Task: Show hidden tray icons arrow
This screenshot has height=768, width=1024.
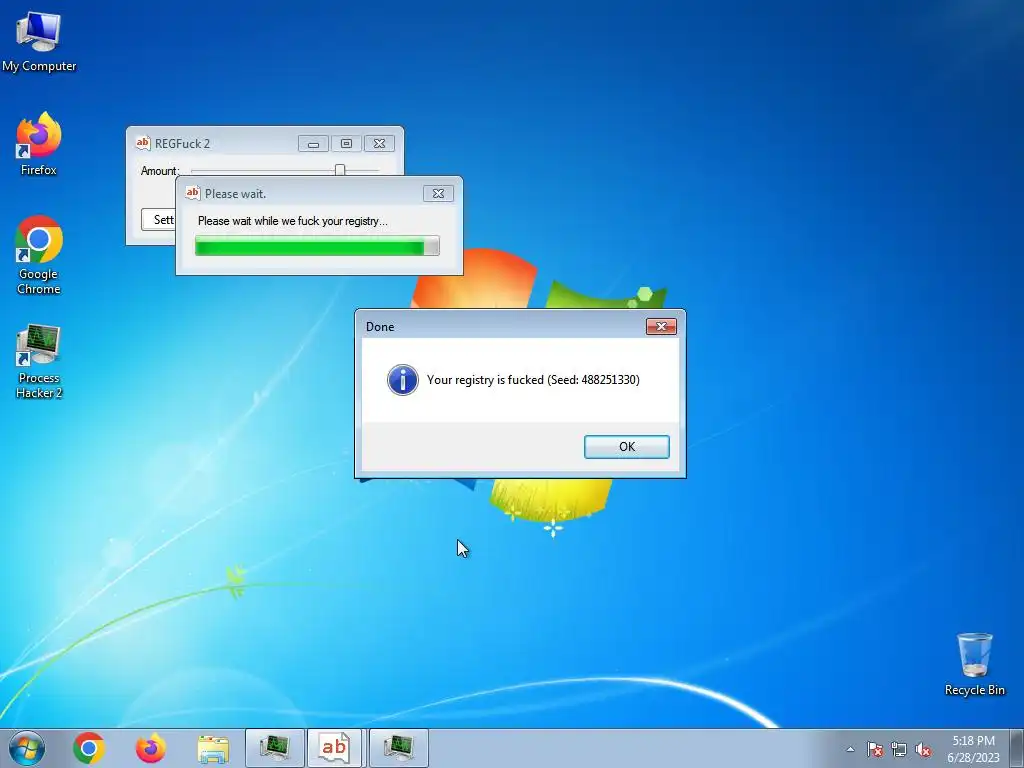Action: (x=850, y=749)
